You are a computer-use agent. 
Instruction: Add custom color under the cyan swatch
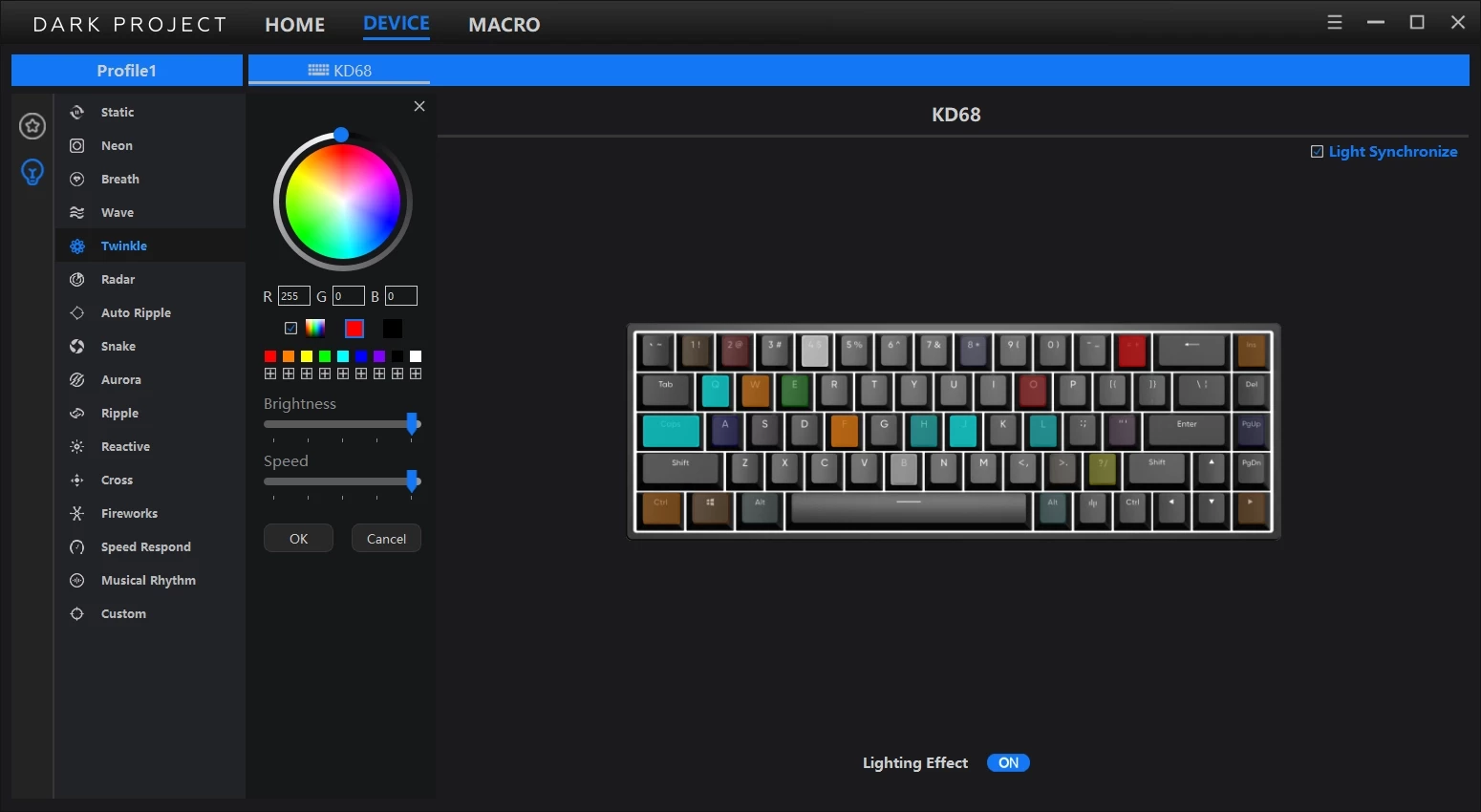[343, 374]
